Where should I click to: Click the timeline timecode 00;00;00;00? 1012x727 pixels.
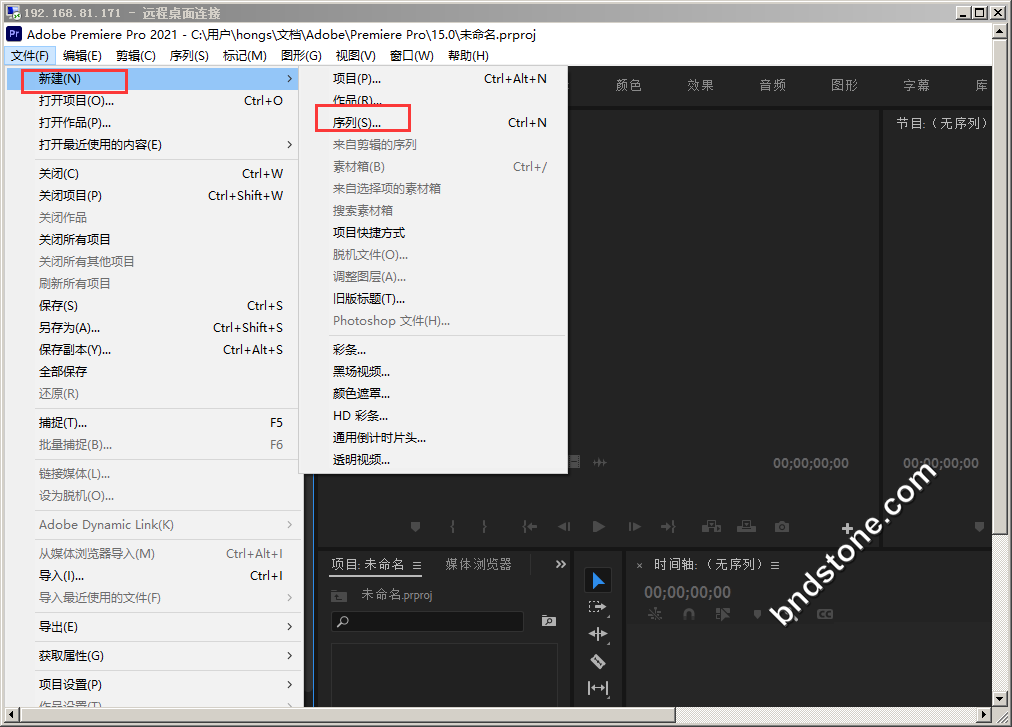[x=687, y=592]
